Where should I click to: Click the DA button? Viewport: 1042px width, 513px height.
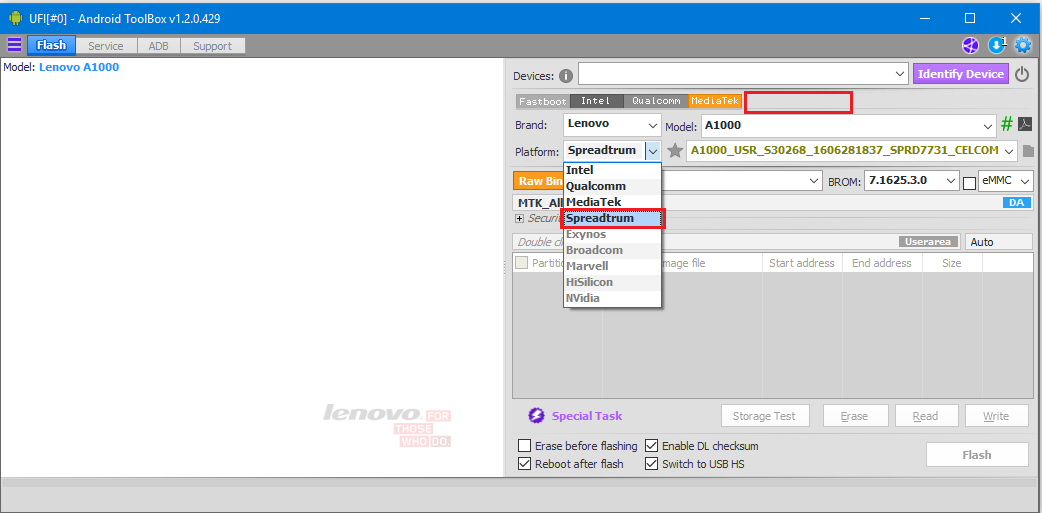(x=1016, y=203)
